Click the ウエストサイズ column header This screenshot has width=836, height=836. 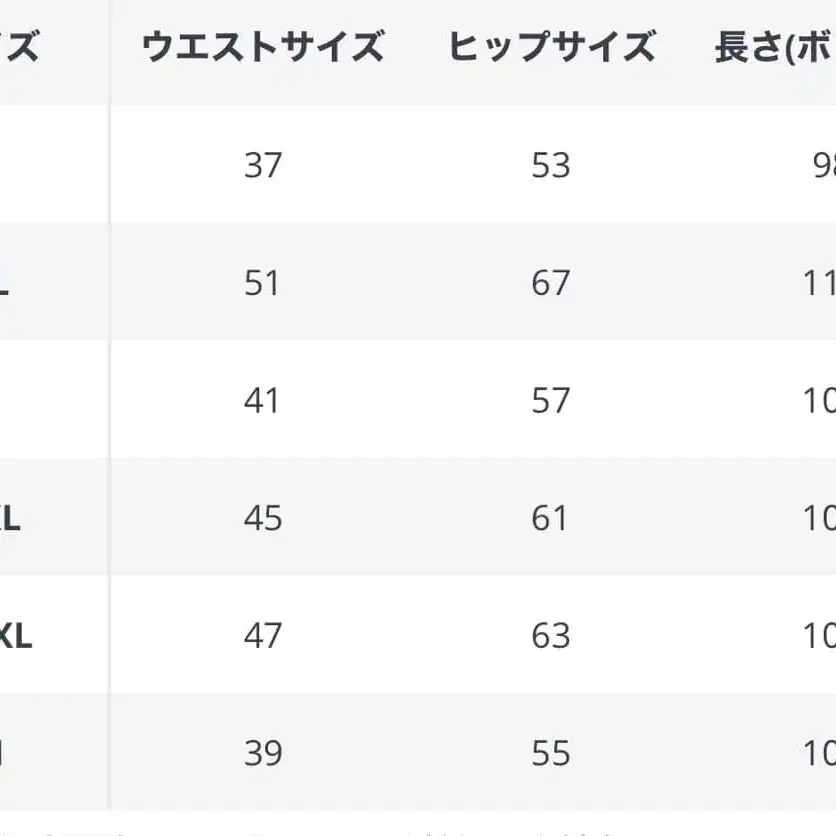(x=262, y=47)
